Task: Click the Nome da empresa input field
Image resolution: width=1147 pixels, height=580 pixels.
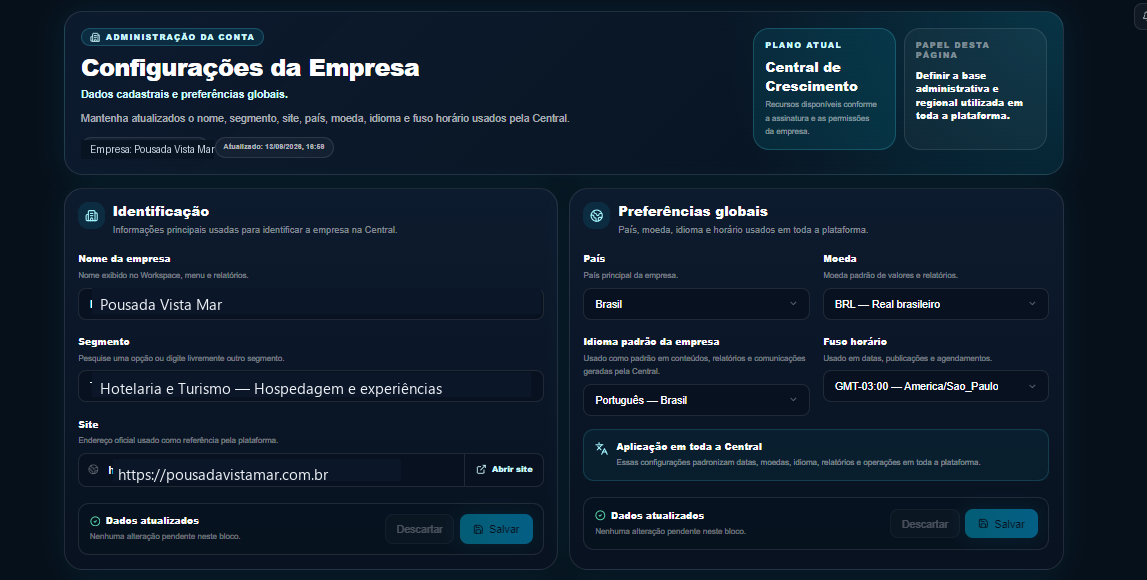Action: (311, 304)
